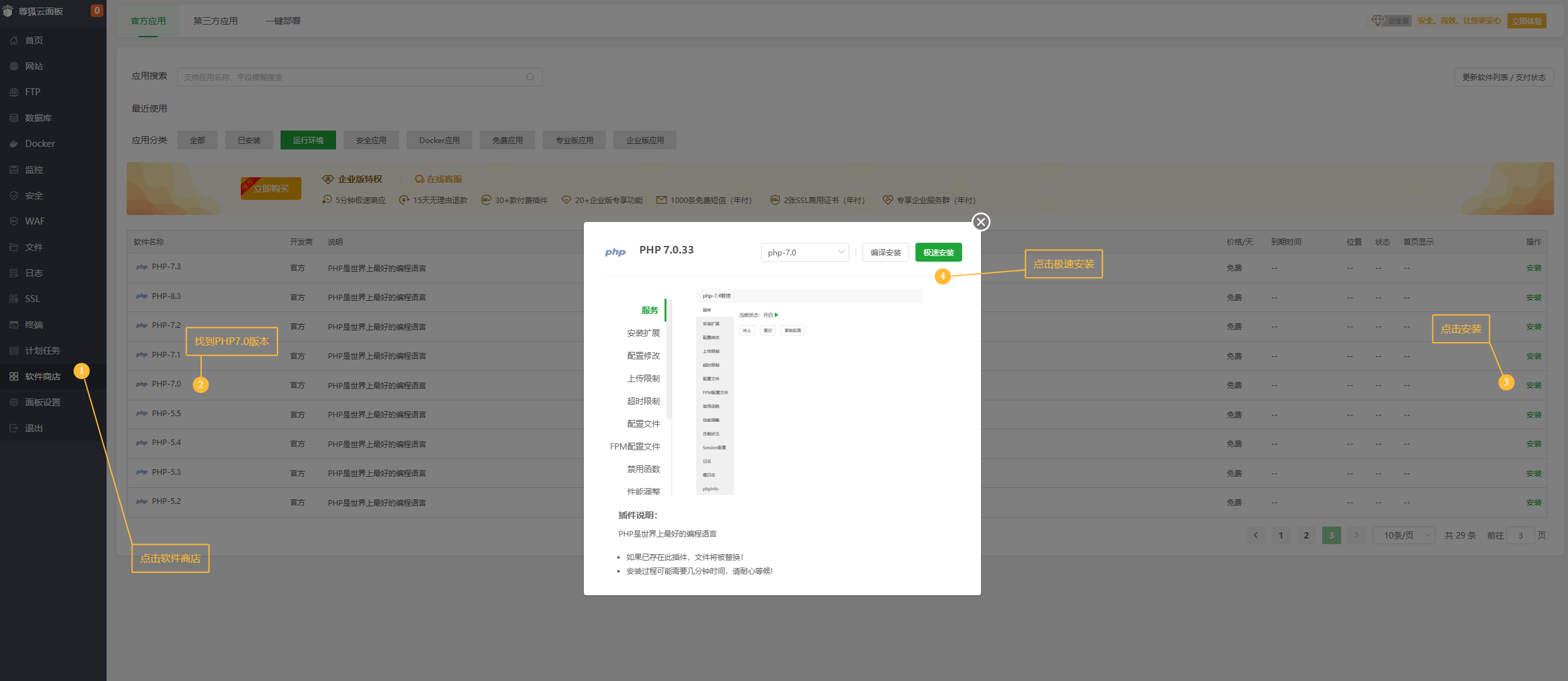Click the Docker sidebar icon
The image size is (1568, 681).
coord(14,144)
